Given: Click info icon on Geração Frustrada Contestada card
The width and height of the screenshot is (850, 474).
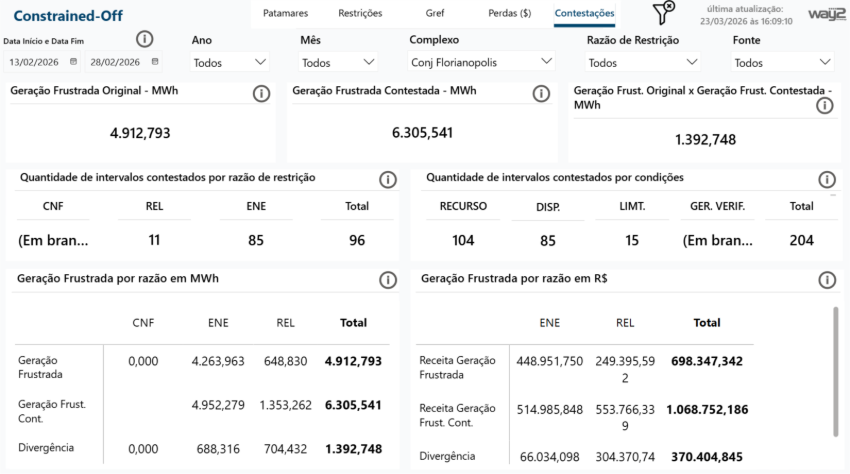Looking at the screenshot, I should coord(541,93).
